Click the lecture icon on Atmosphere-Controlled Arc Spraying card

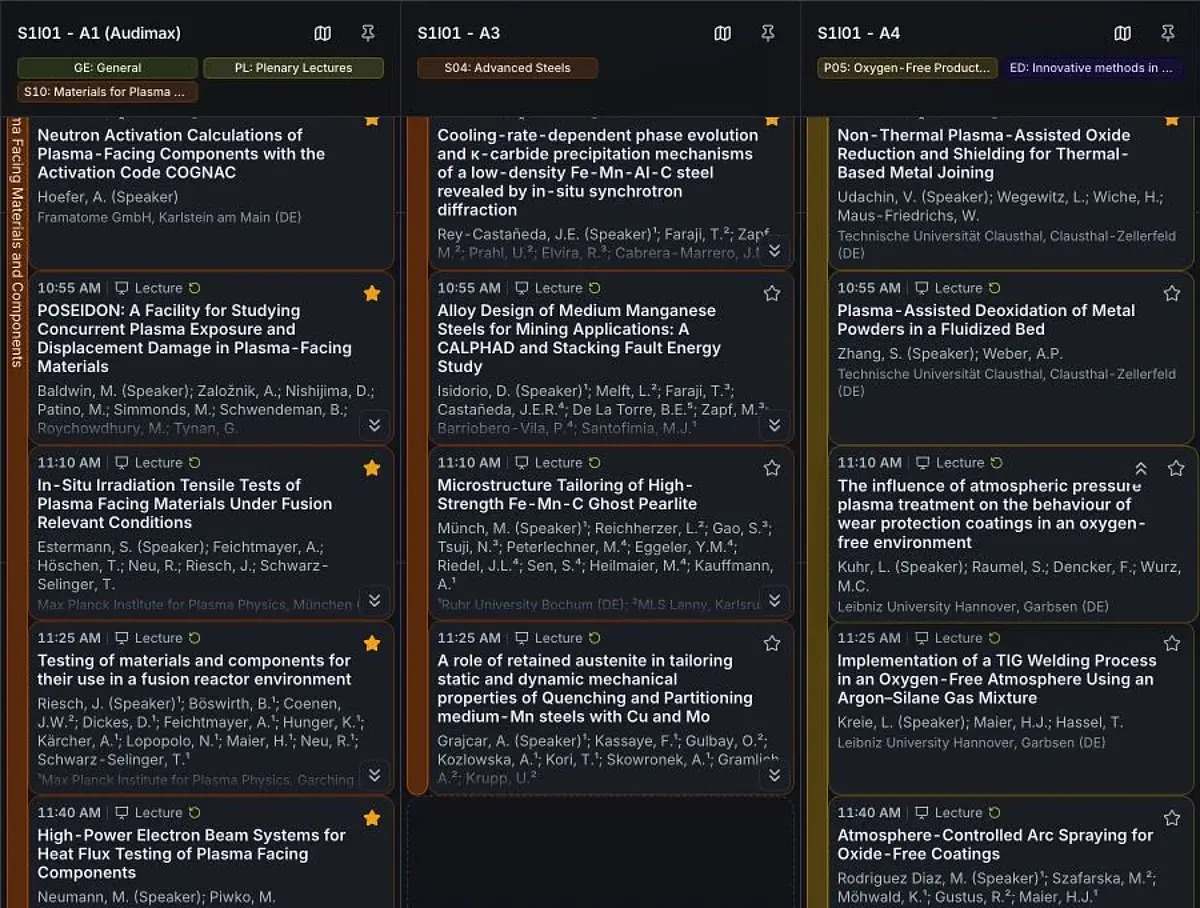[x=921, y=813]
